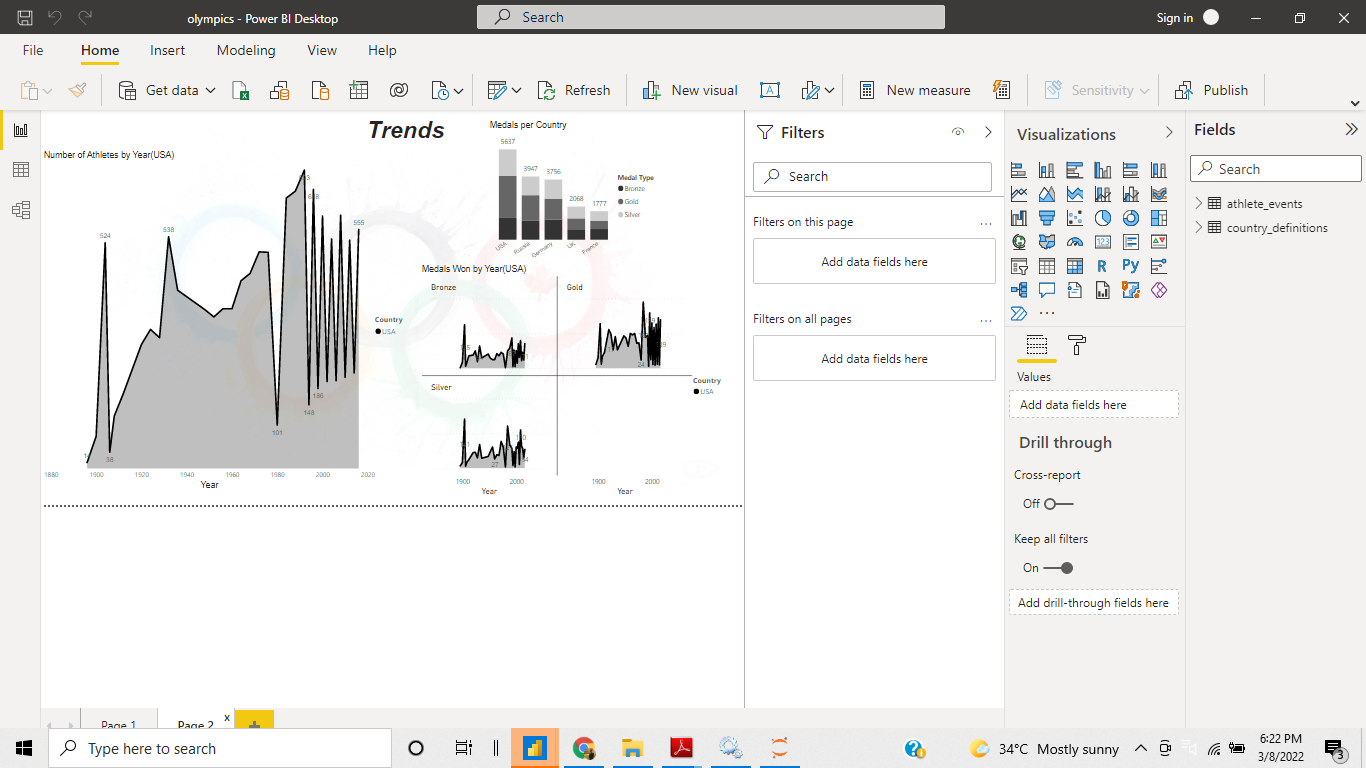Open the Get data dropdown
This screenshot has height=768, width=1366.
click(210, 90)
